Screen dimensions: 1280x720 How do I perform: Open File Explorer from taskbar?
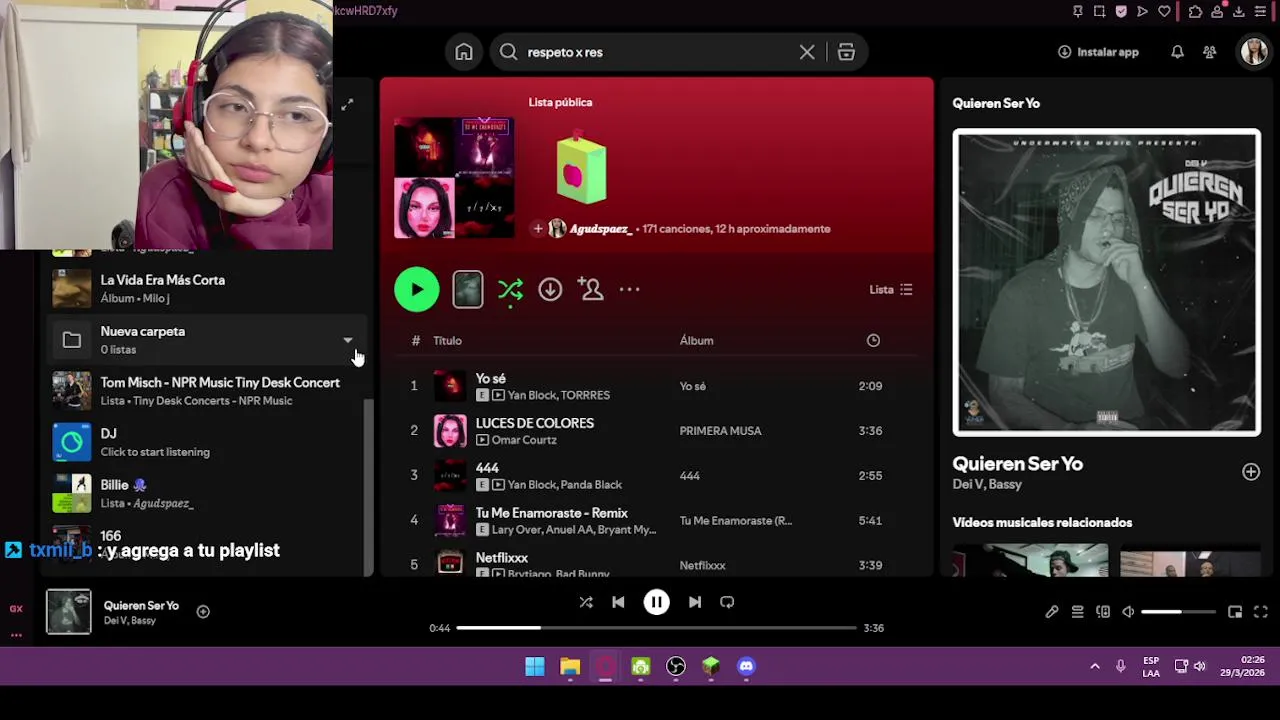click(570, 667)
